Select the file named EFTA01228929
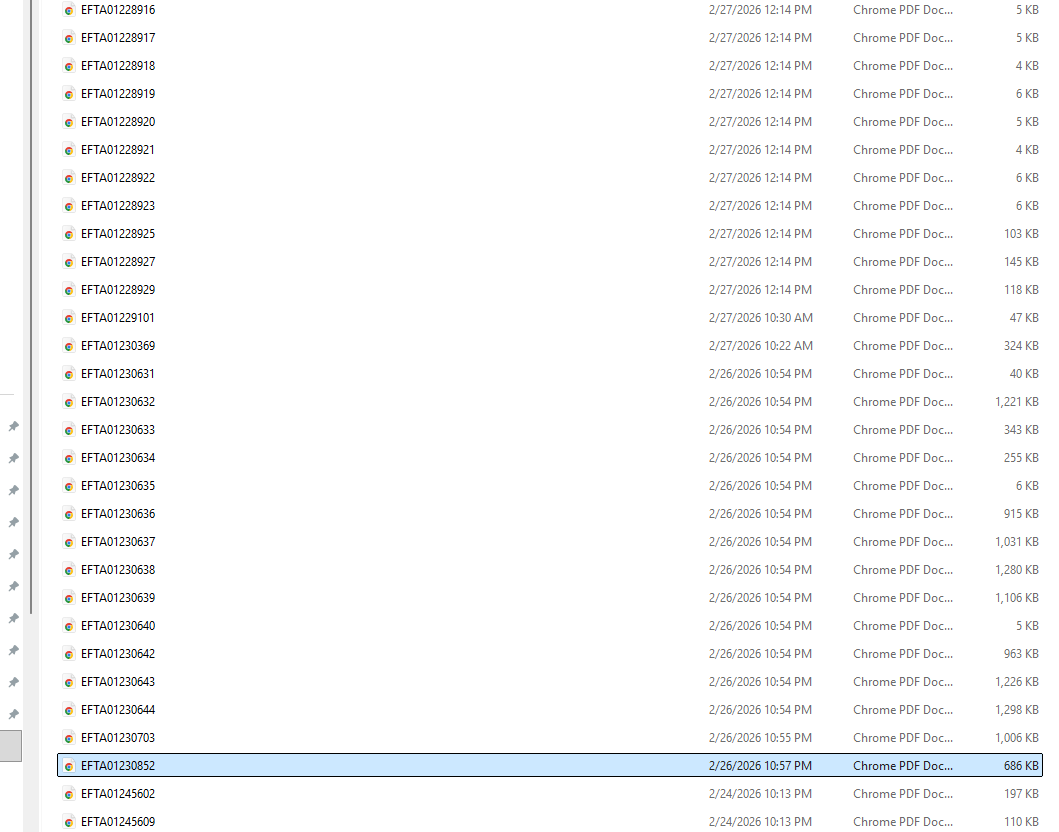Viewport: 1059px width, 832px height. [118, 290]
